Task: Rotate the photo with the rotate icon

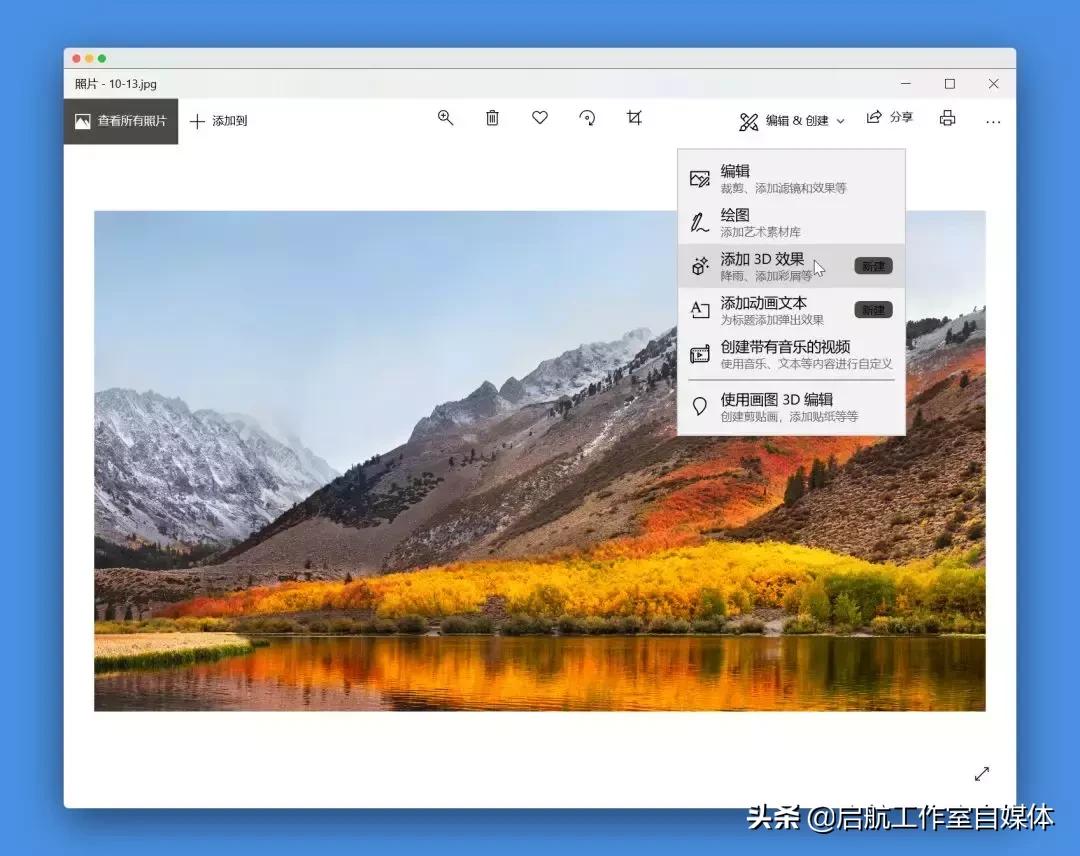Action: coord(587,117)
